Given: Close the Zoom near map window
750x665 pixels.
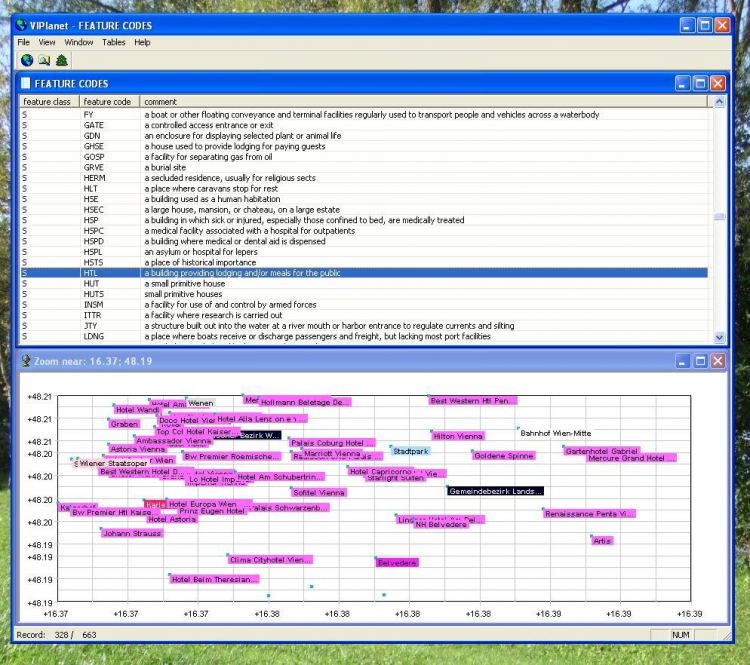Looking at the screenshot, I should point(717,361).
